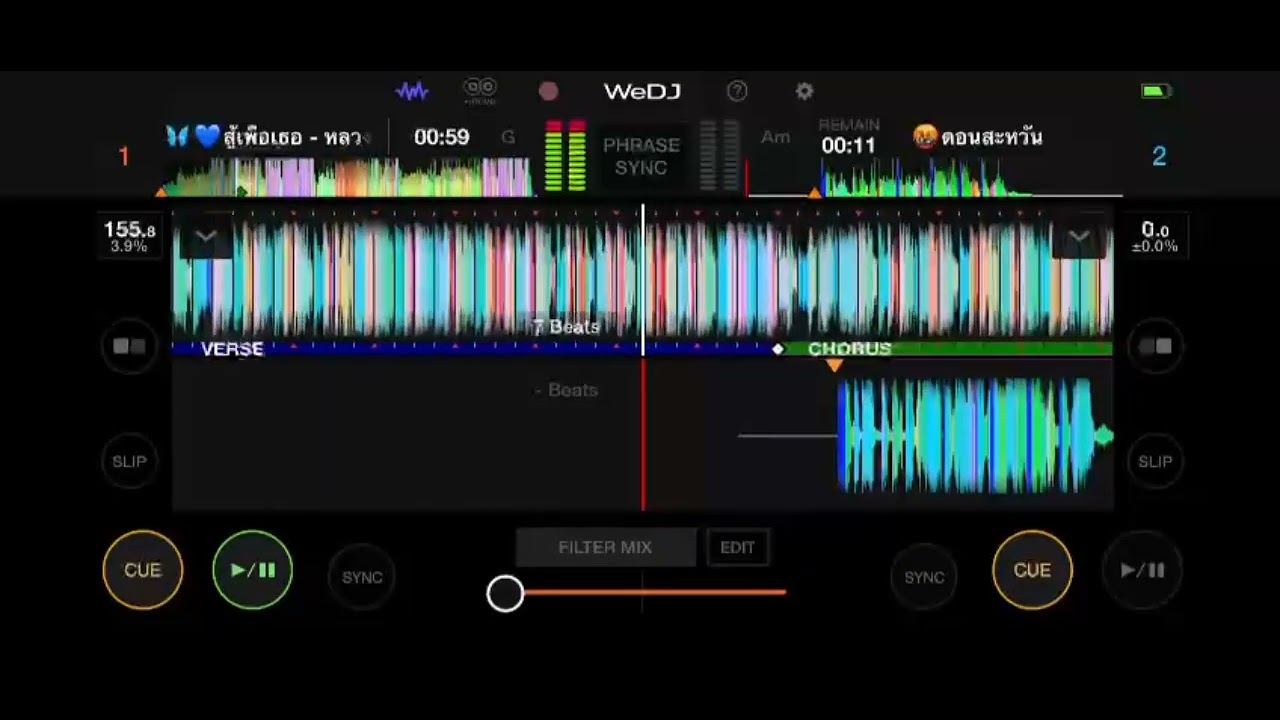Tap the orange crossfader track
The width and height of the screenshot is (1280, 720).
tap(654, 593)
